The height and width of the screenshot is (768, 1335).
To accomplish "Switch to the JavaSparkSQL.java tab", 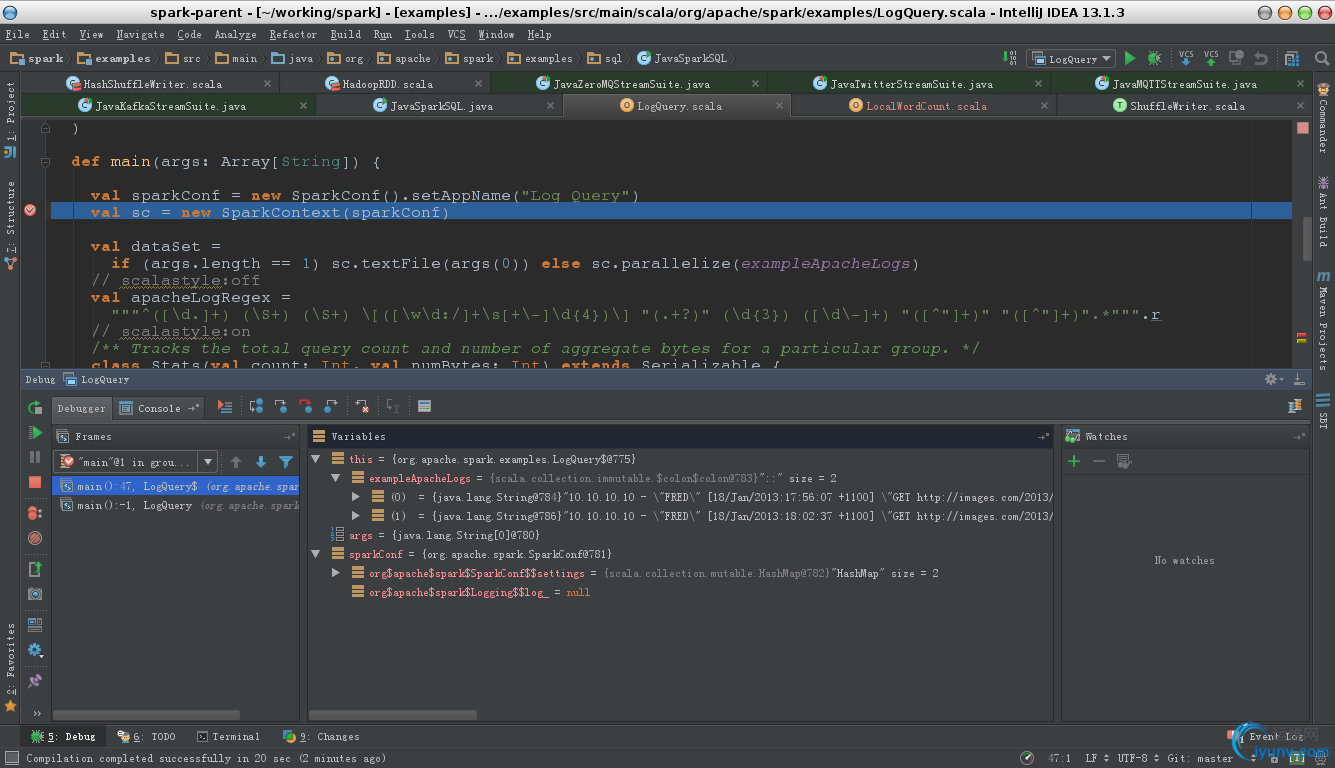I will (440, 106).
